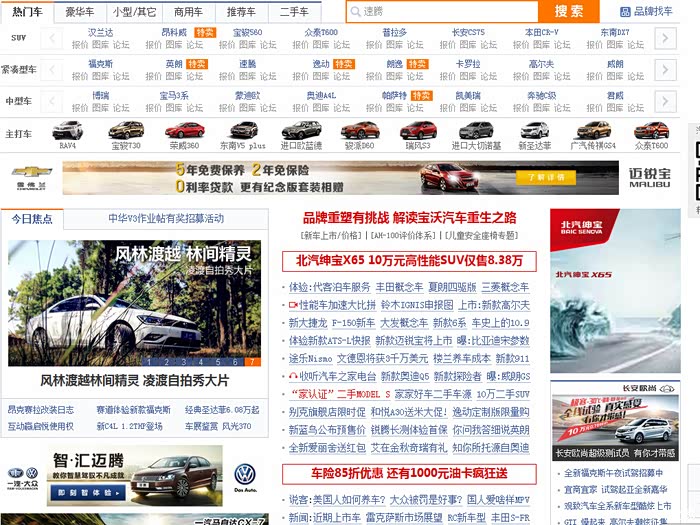This screenshot has width=700, height=525.
Task: Click 论坛 under 东南DX7
Action: pyautogui.click(x=636, y=45)
